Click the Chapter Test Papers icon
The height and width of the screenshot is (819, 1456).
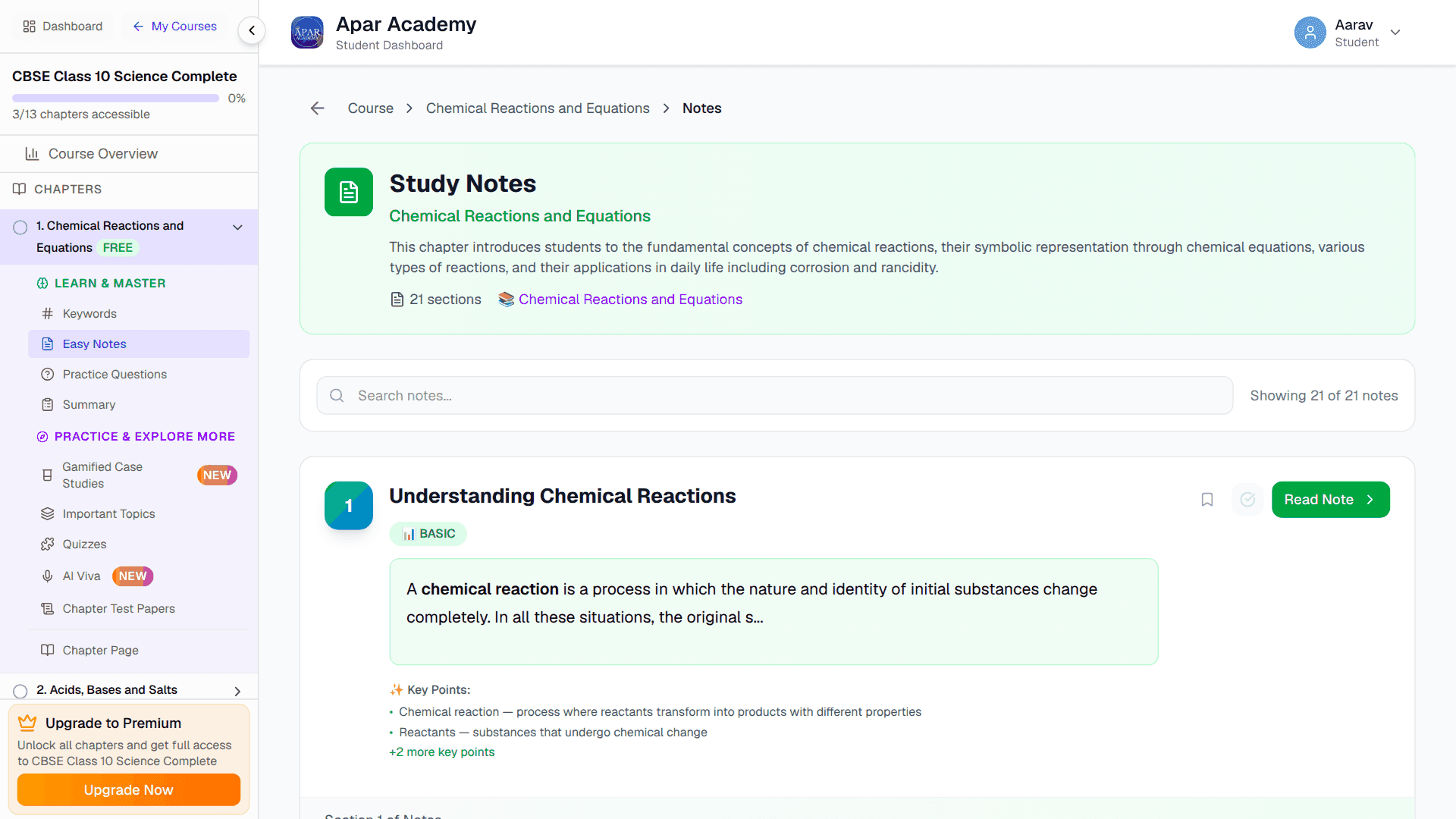[x=47, y=609]
